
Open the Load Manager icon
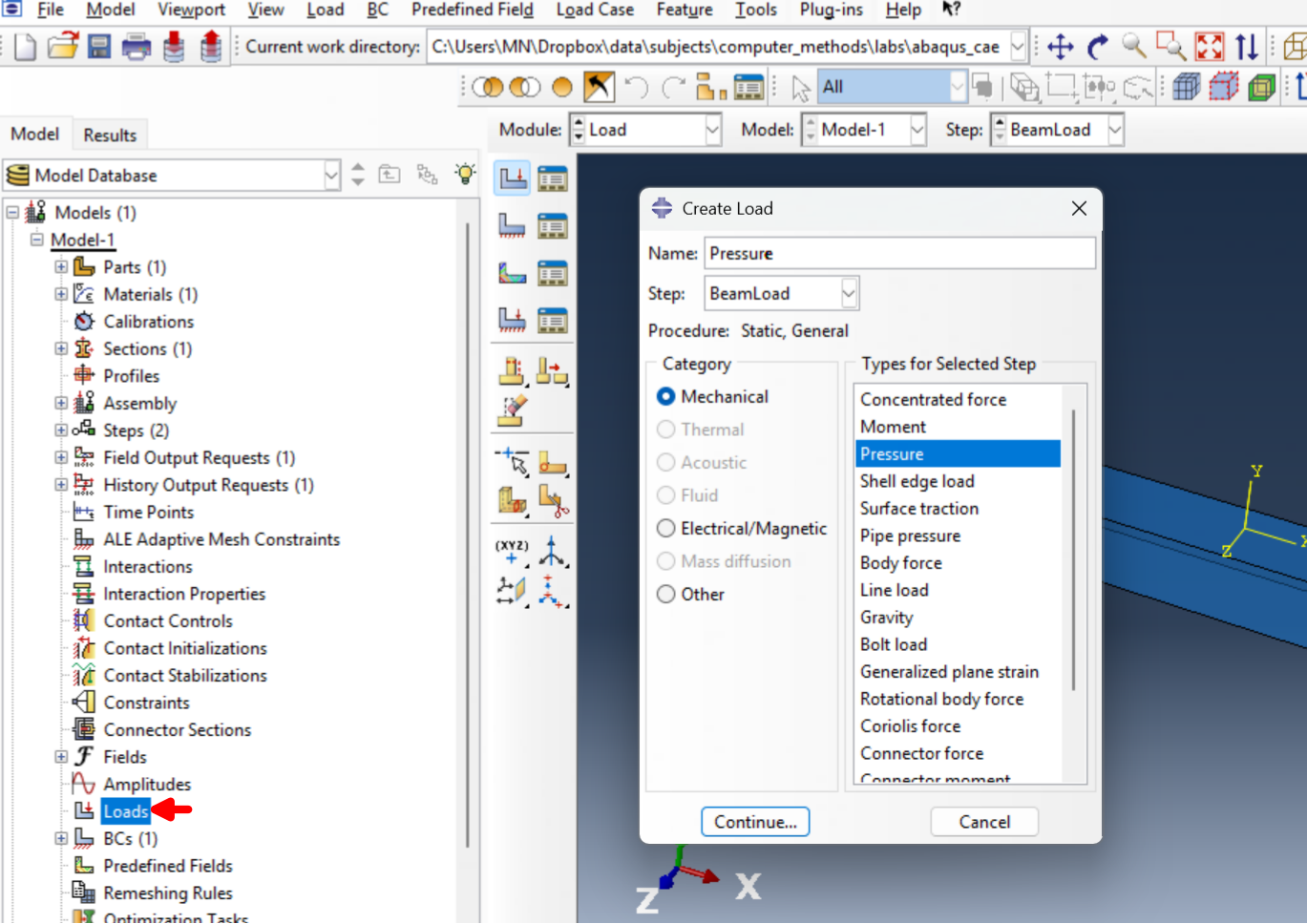click(x=552, y=178)
